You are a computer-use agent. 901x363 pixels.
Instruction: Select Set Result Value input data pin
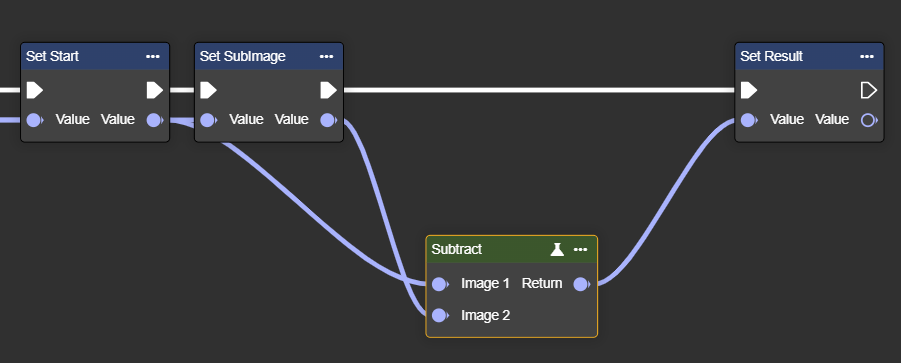(x=749, y=120)
